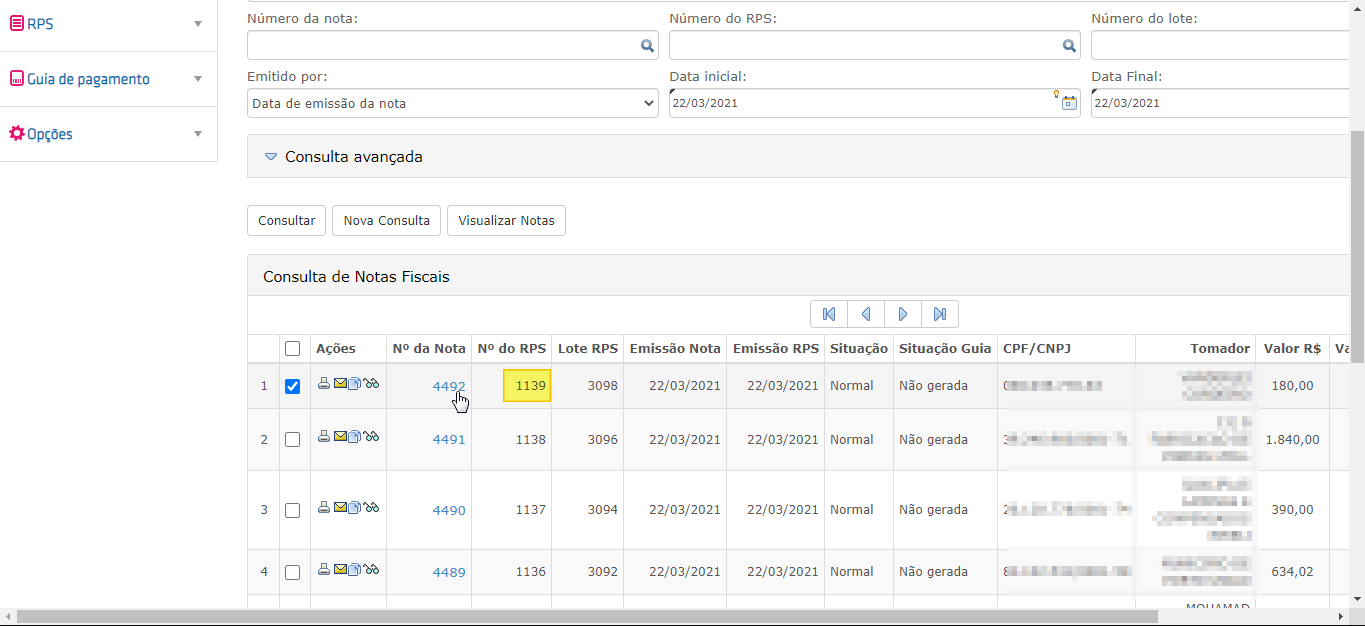The width and height of the screenshot is (1365, 626).
Task: Expand the RPS sidebar menu
Action: [x=108, y=24]
